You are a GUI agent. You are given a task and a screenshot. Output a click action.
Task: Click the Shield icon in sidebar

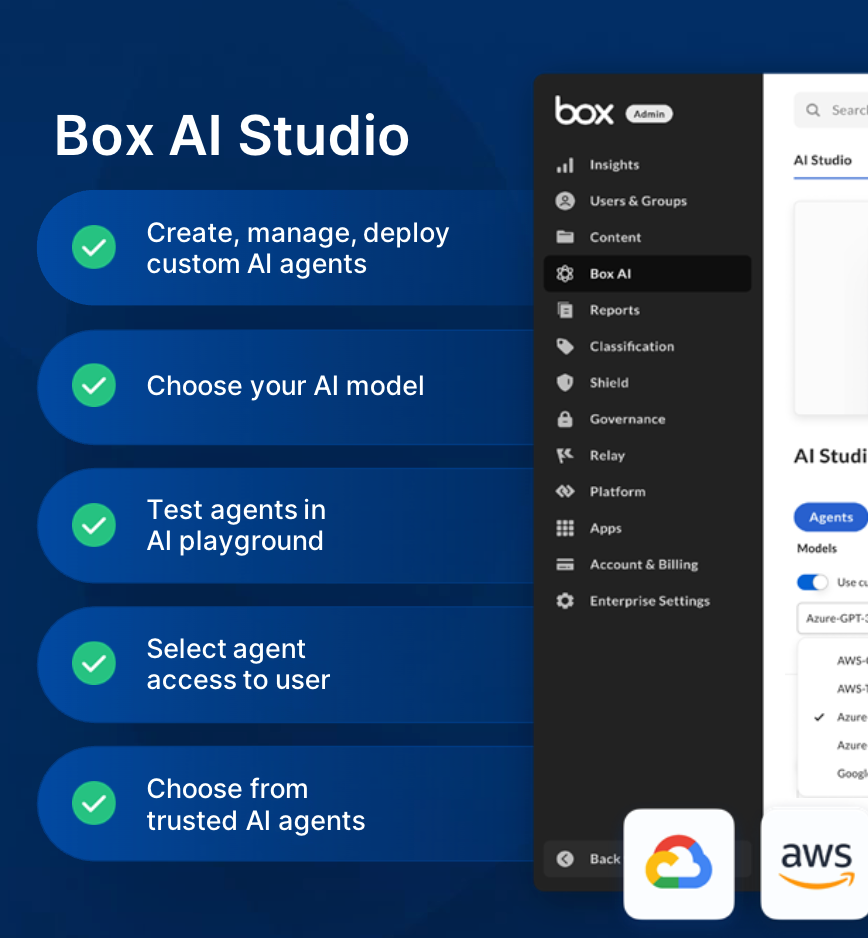pos(565,383)
